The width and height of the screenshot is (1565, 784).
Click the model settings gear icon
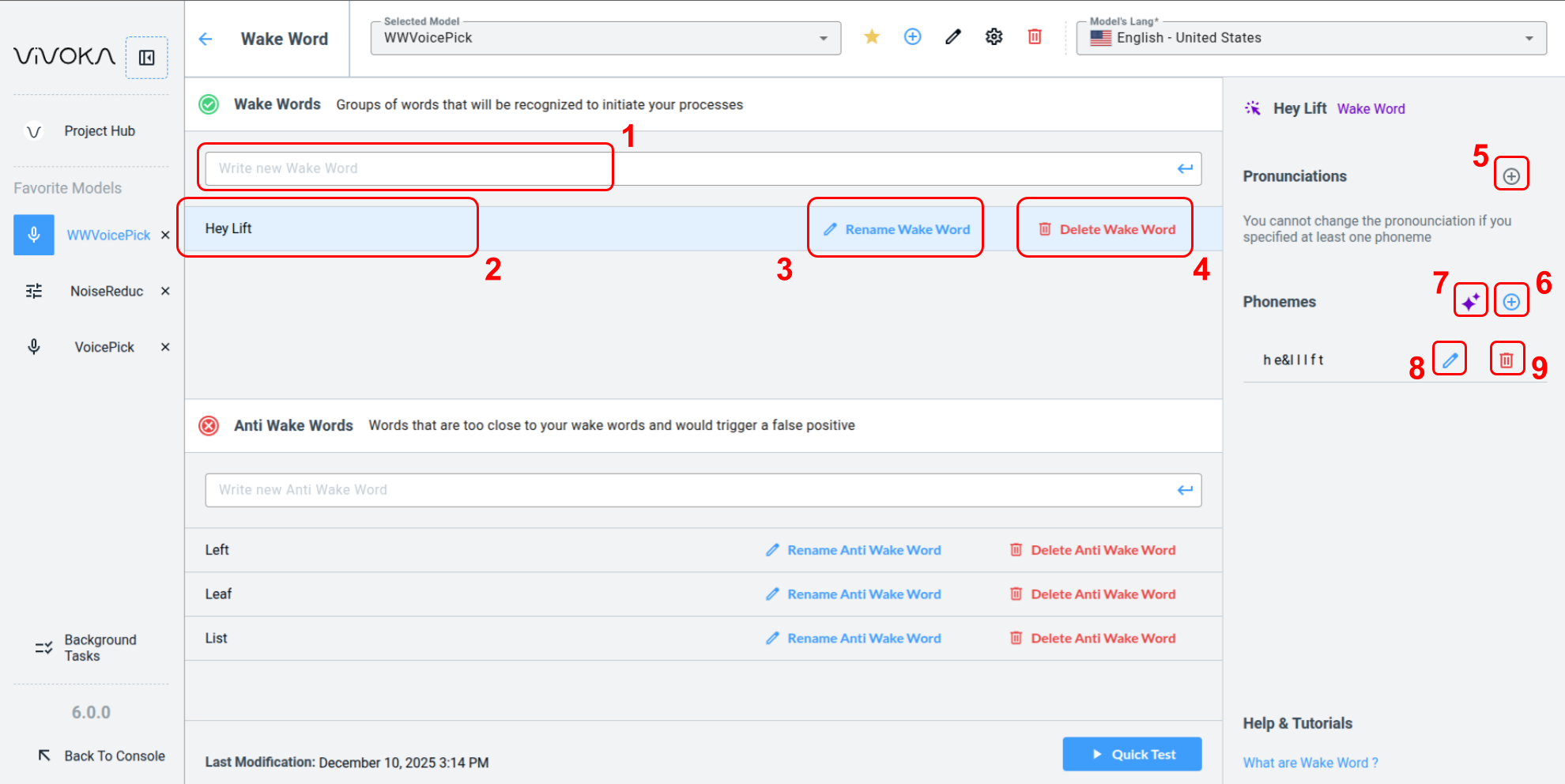point(994,37)
